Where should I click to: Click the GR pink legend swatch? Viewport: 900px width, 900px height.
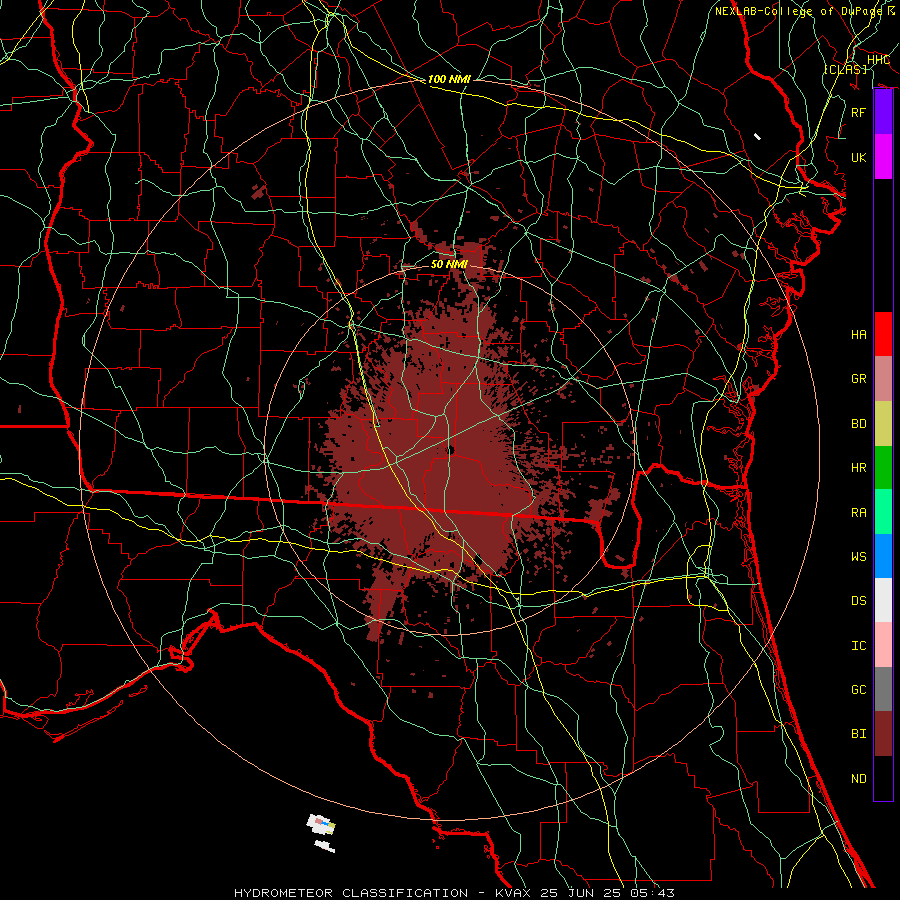click(x=883, y=378)
